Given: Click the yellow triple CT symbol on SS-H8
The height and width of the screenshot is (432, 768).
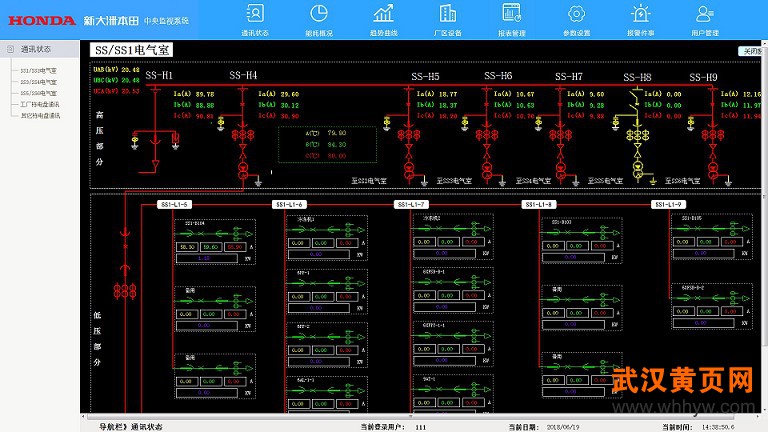Looking at the screenshot, I should (638, 135).
